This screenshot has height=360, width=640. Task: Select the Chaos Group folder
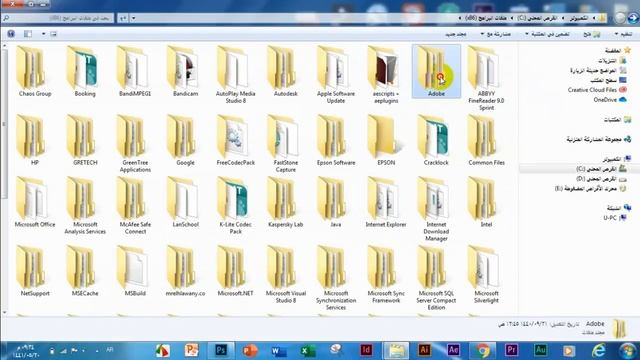[x=35, y=71]
